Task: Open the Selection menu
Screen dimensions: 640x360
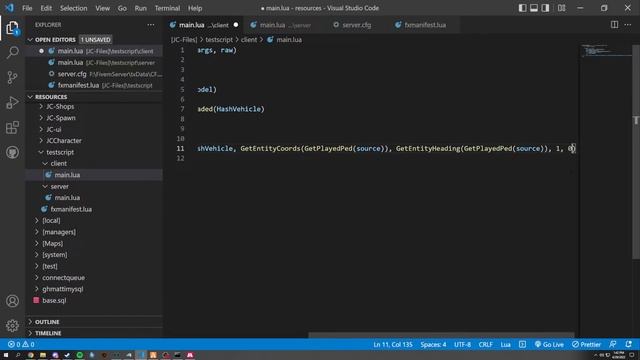Action: (x=73, y=8)
